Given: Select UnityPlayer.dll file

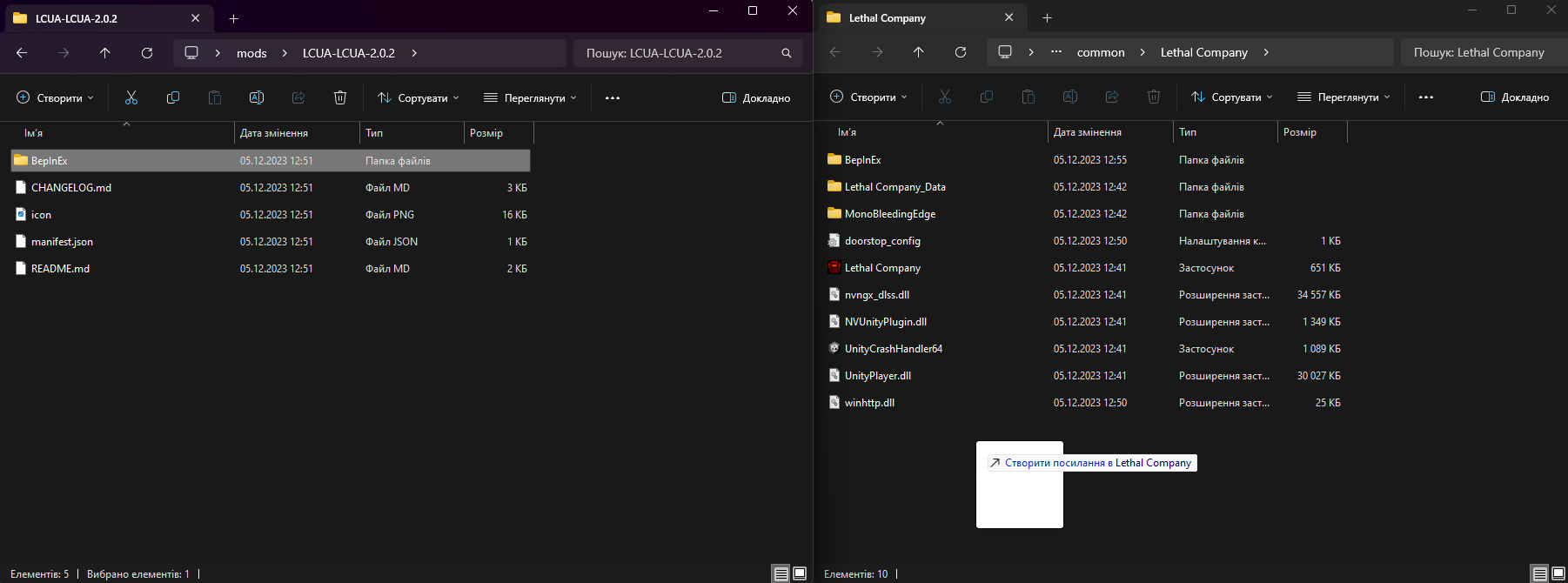Looking at the screenshot, I should pyautogui.click(x=1084, y=376).
